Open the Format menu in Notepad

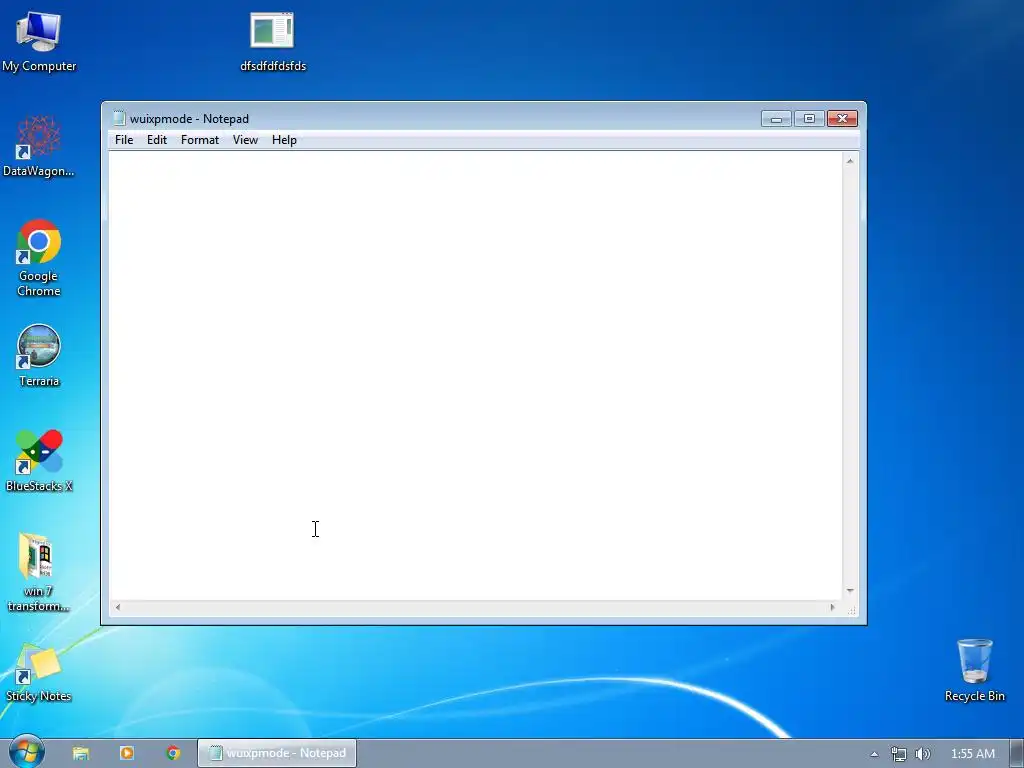pyautogui.click(x=200, y=140)
